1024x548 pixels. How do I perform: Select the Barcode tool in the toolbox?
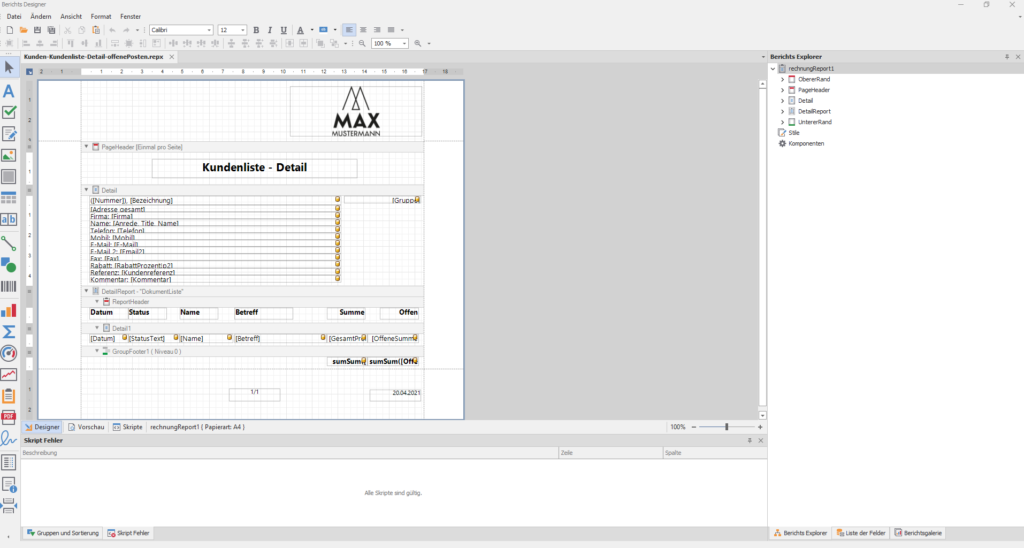click(x=9, y=287)
